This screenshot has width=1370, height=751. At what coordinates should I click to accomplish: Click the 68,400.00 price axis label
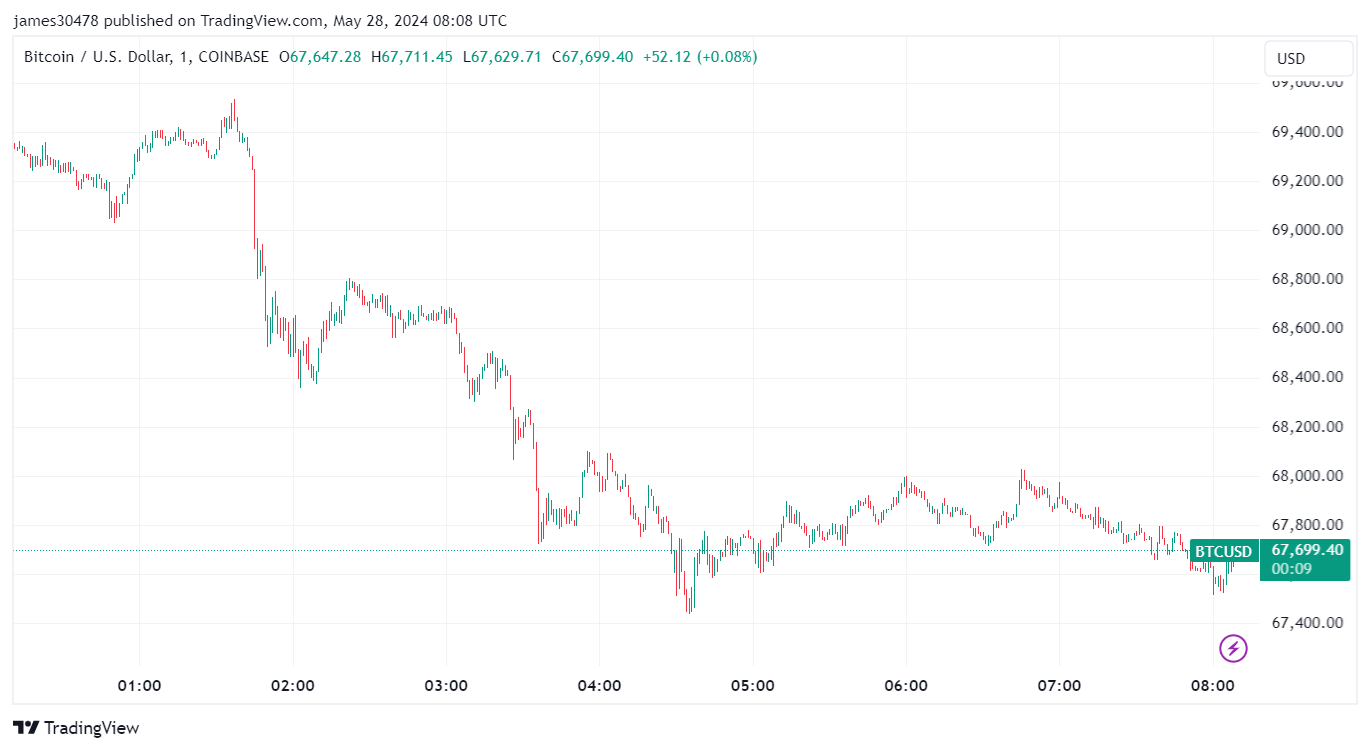click(x=1307, y=377)
